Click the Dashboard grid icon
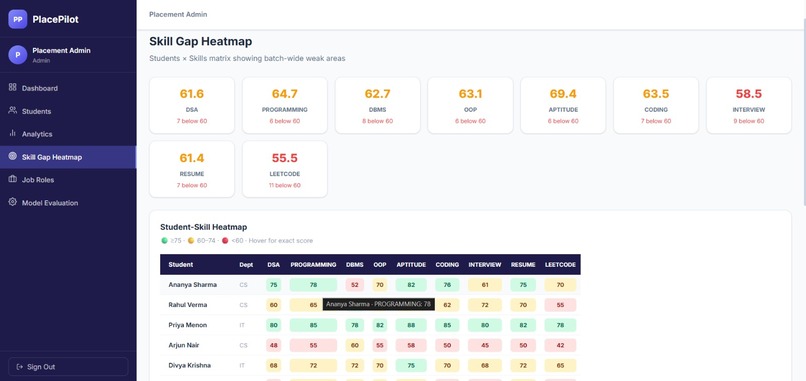The image size is (806, 381). pyautogui.click(x=13, y=87)
